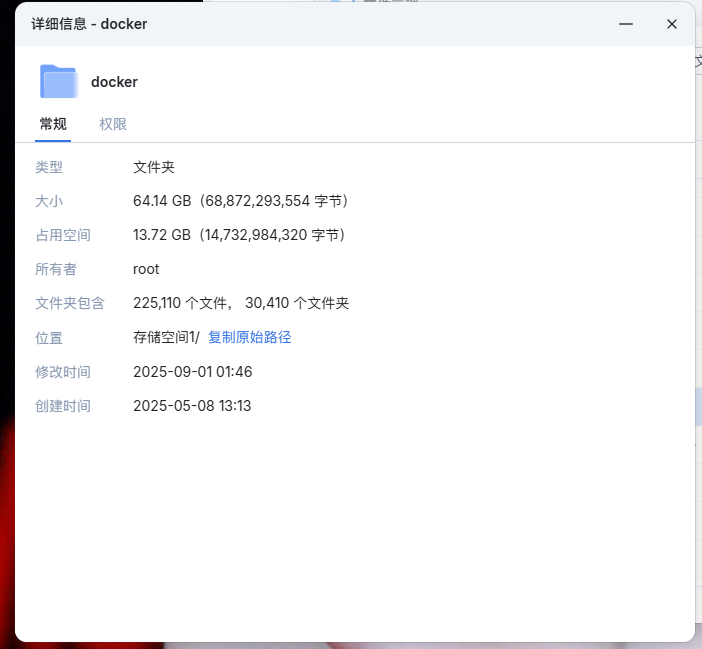This screenshot has width=702, height=649.
Task: Switch to the 常规 tab
Action: click(53, 124)
